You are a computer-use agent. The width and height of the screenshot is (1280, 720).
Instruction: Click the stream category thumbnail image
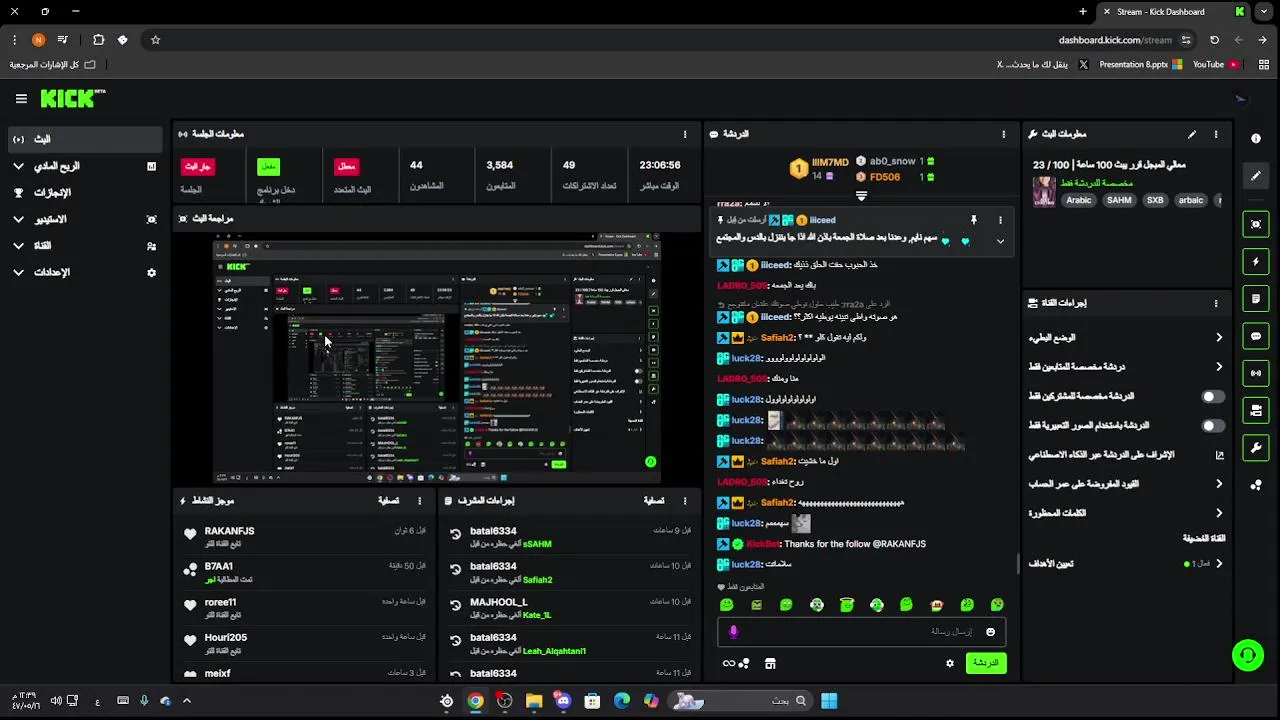point(1044,192)
